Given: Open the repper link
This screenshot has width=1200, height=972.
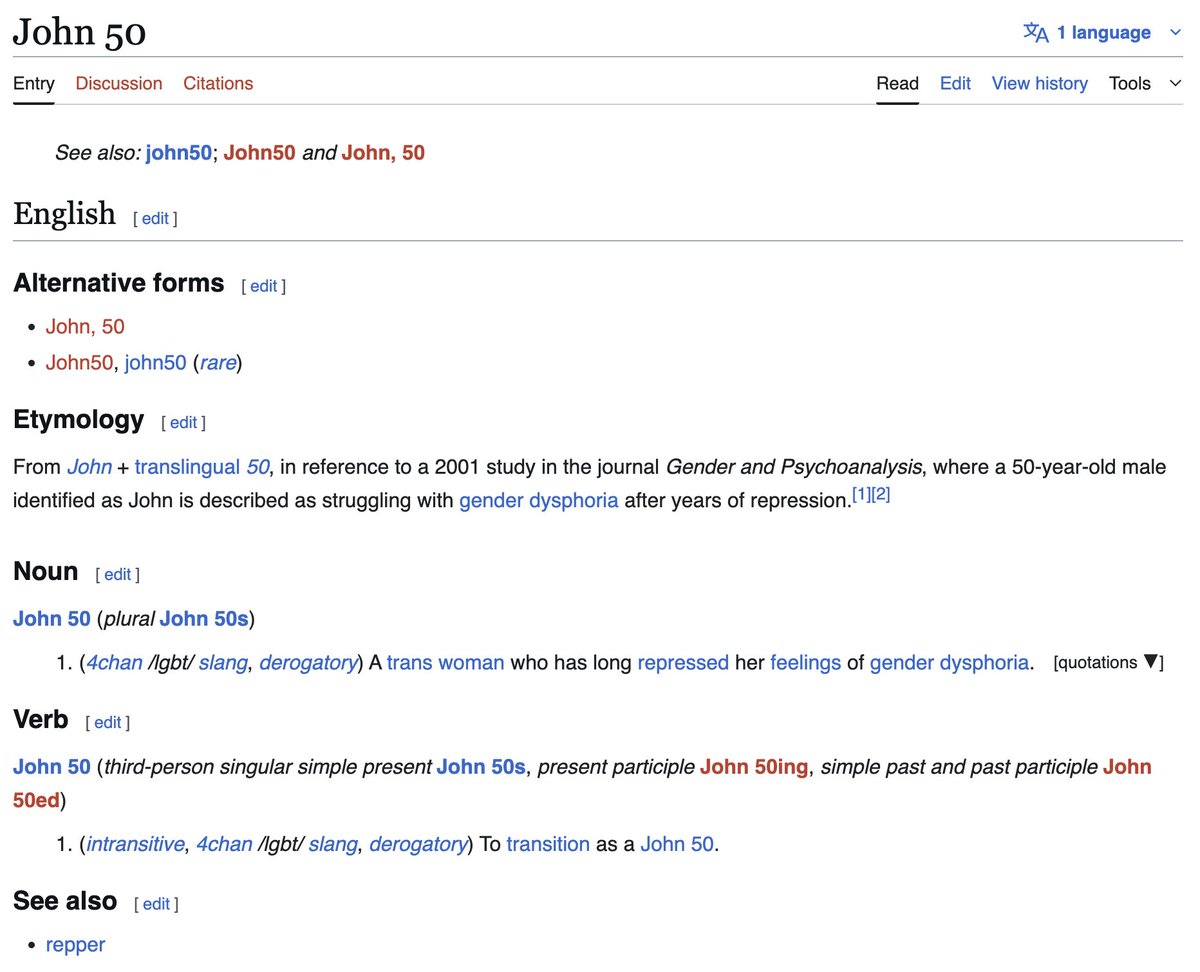Looking at the screenshot, I should (75, 945).
